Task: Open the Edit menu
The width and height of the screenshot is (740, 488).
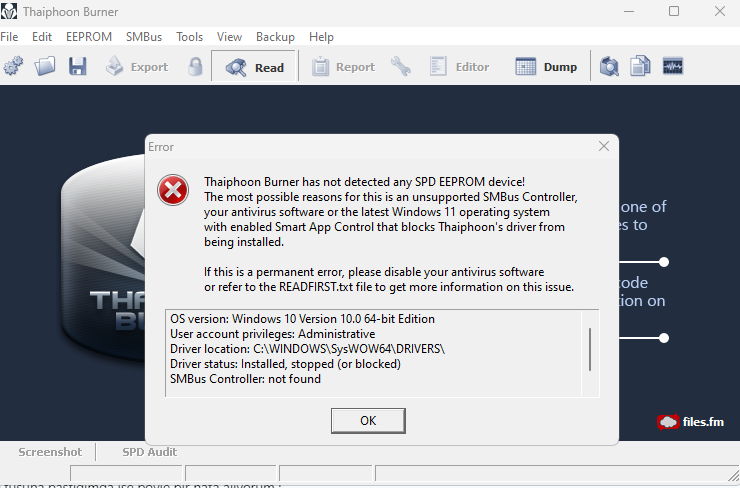Action: click(x=42, y=37)
